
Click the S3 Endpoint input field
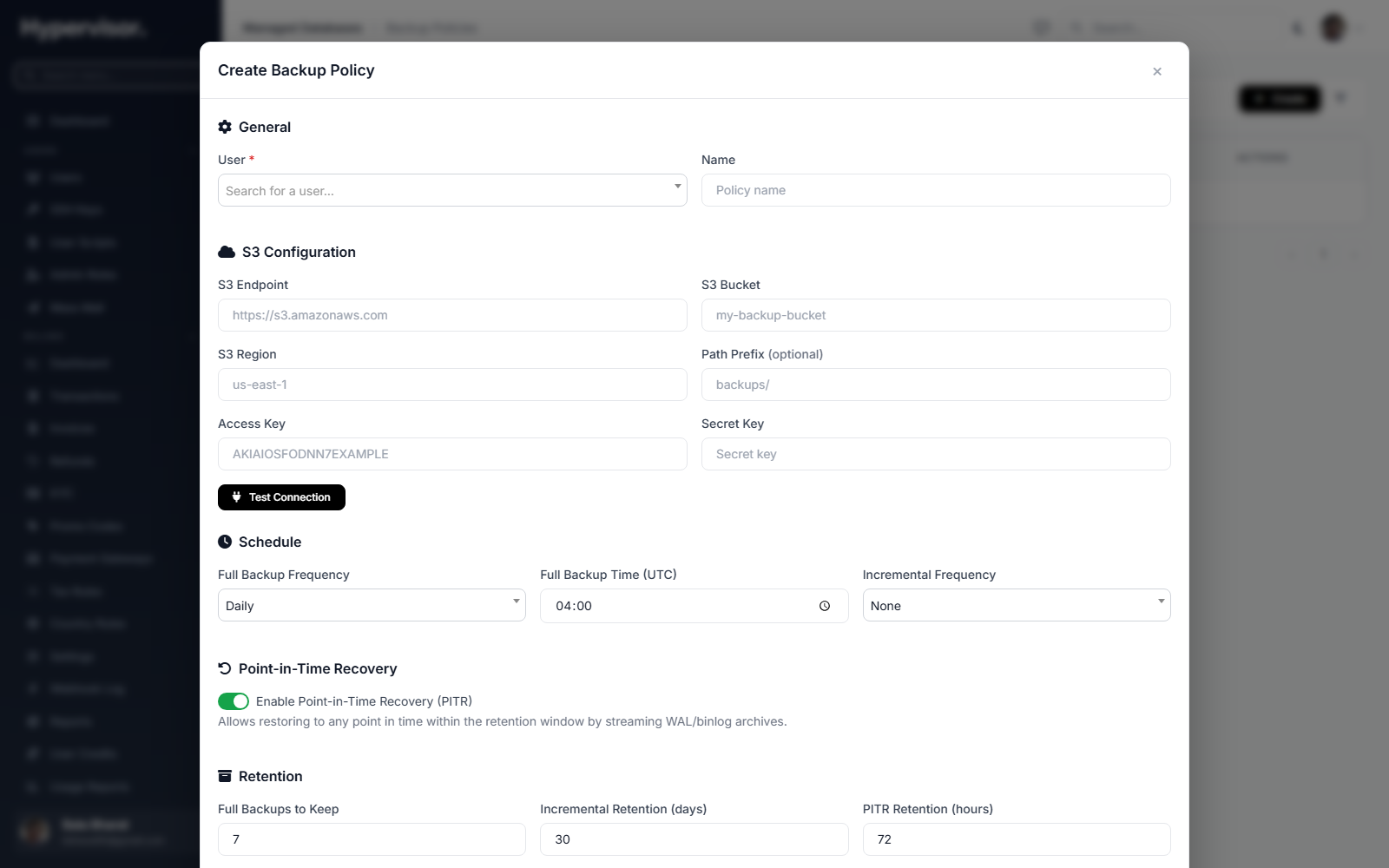[x=452, y=315]
